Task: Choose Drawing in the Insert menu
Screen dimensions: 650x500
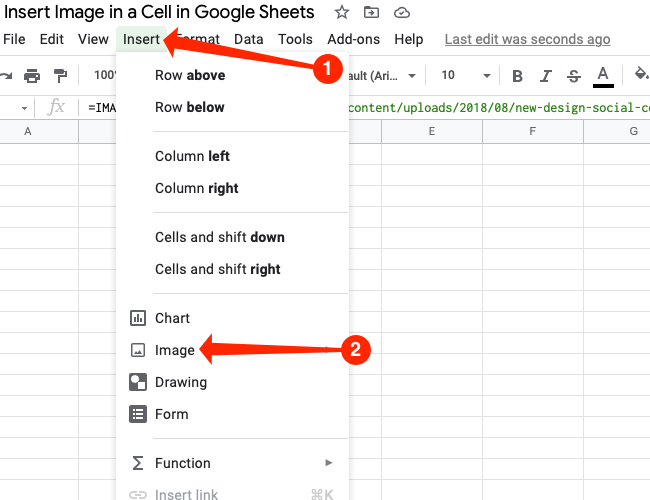Action: coord(180,382)
